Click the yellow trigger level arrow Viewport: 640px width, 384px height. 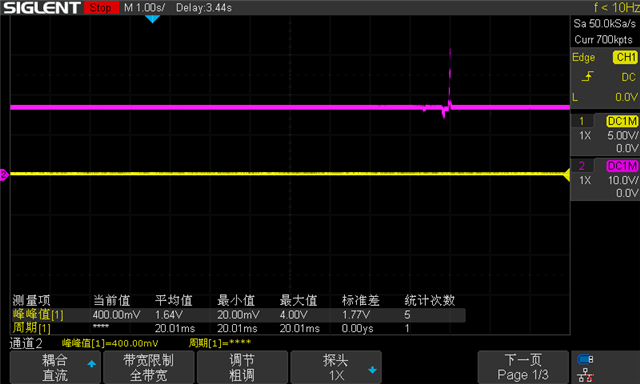point(566,175)
